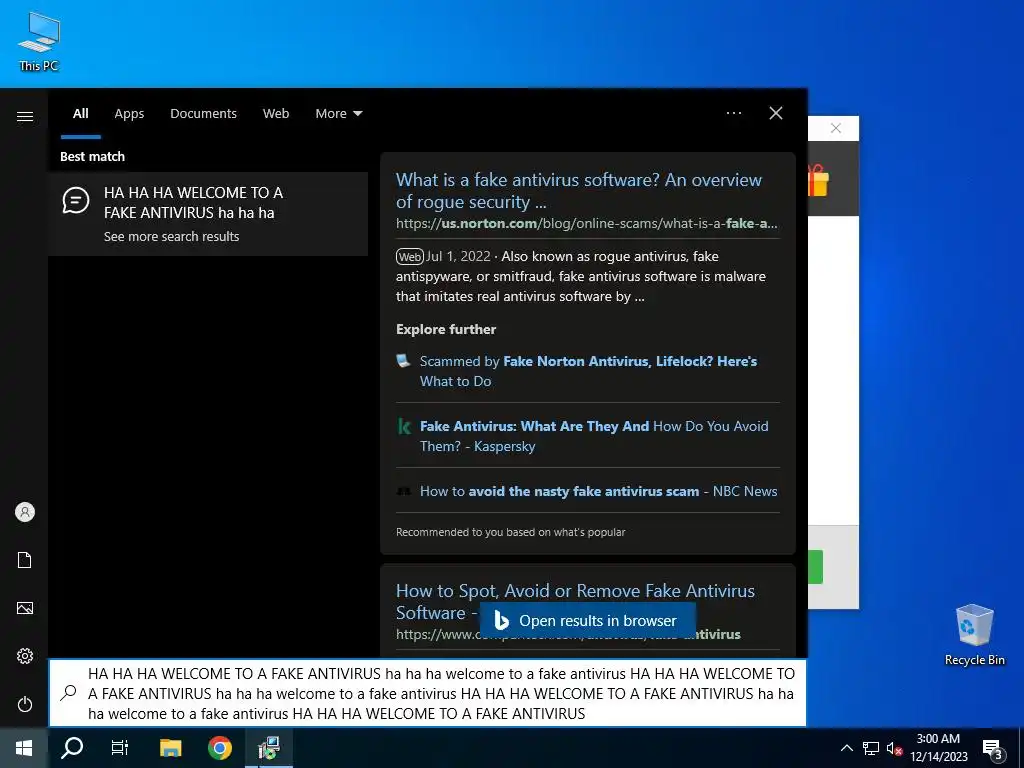Click the green button in background window
The width and height of the screenshot is (1024, 768).
click(x=816, y=567)
